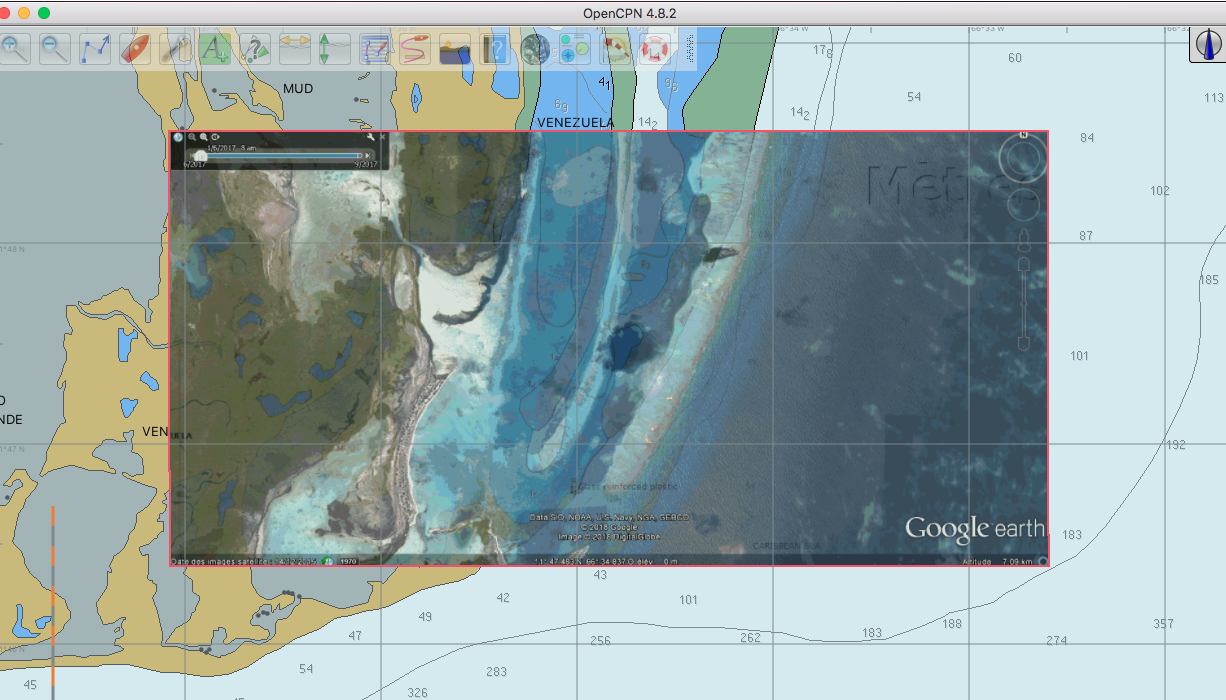Click the Google Earth look-around compass ring

point(1023,159)
